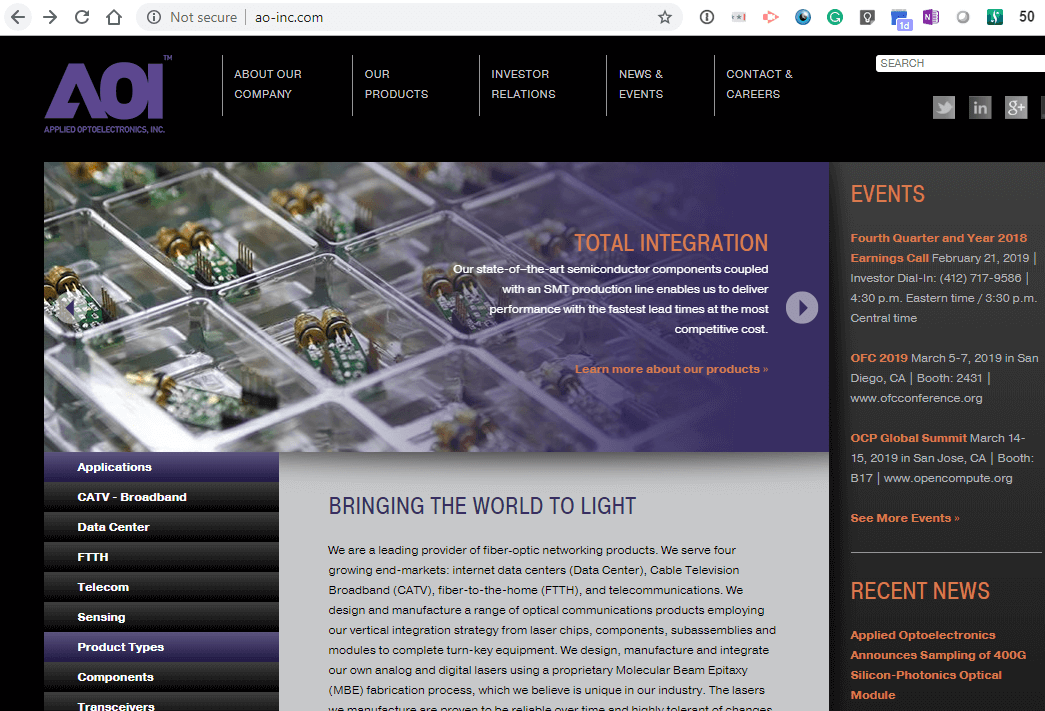Viewport: 1045px width, 711px height.
Task: Open Contact & Careers menu
Action: (759, 84)
